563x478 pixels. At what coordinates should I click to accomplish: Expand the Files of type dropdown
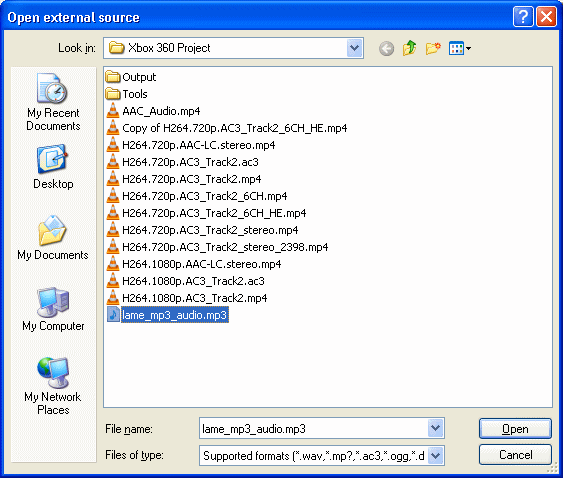435,455
